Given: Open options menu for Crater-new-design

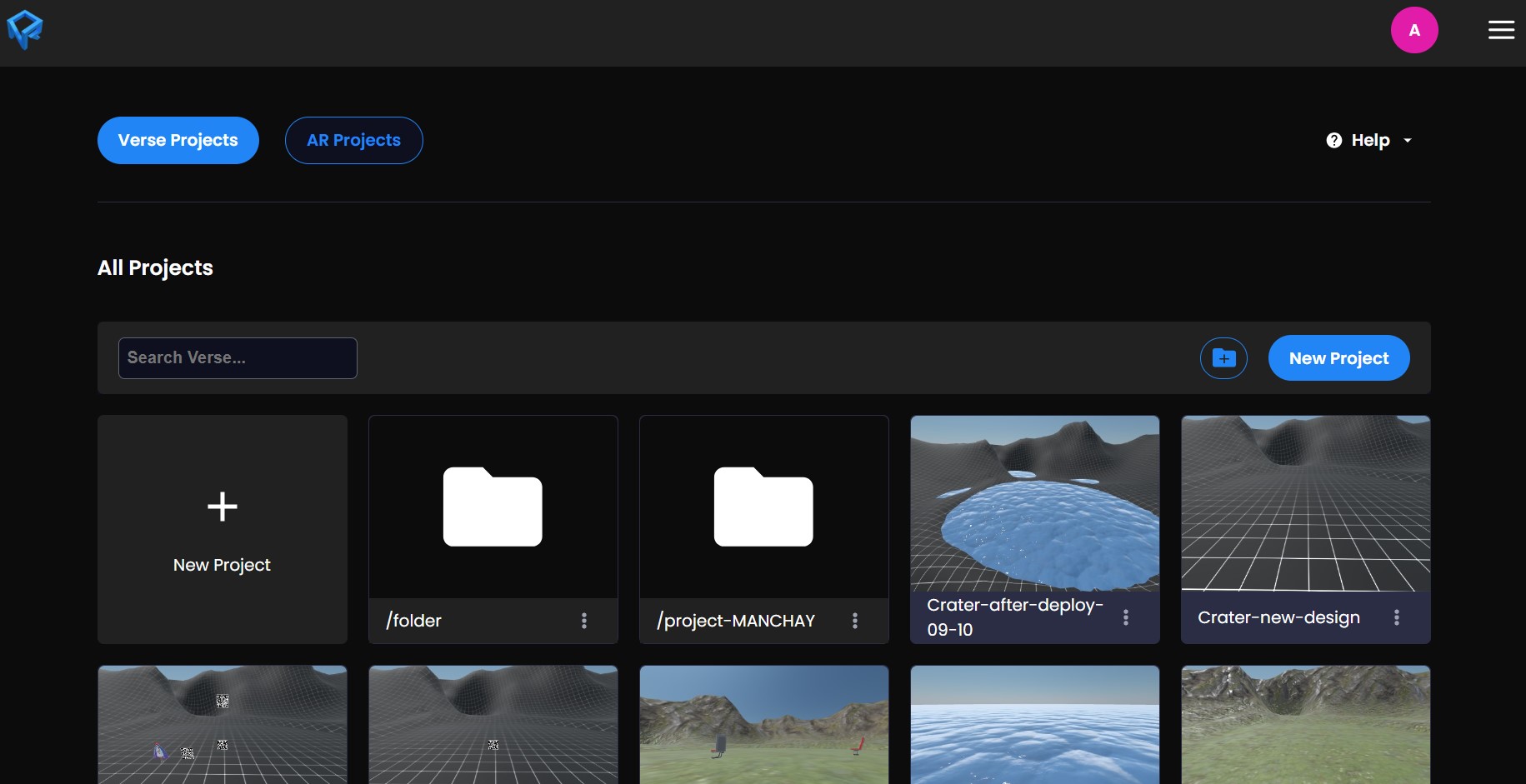Looking at the screenshot, I should [x=1397, y=617].
